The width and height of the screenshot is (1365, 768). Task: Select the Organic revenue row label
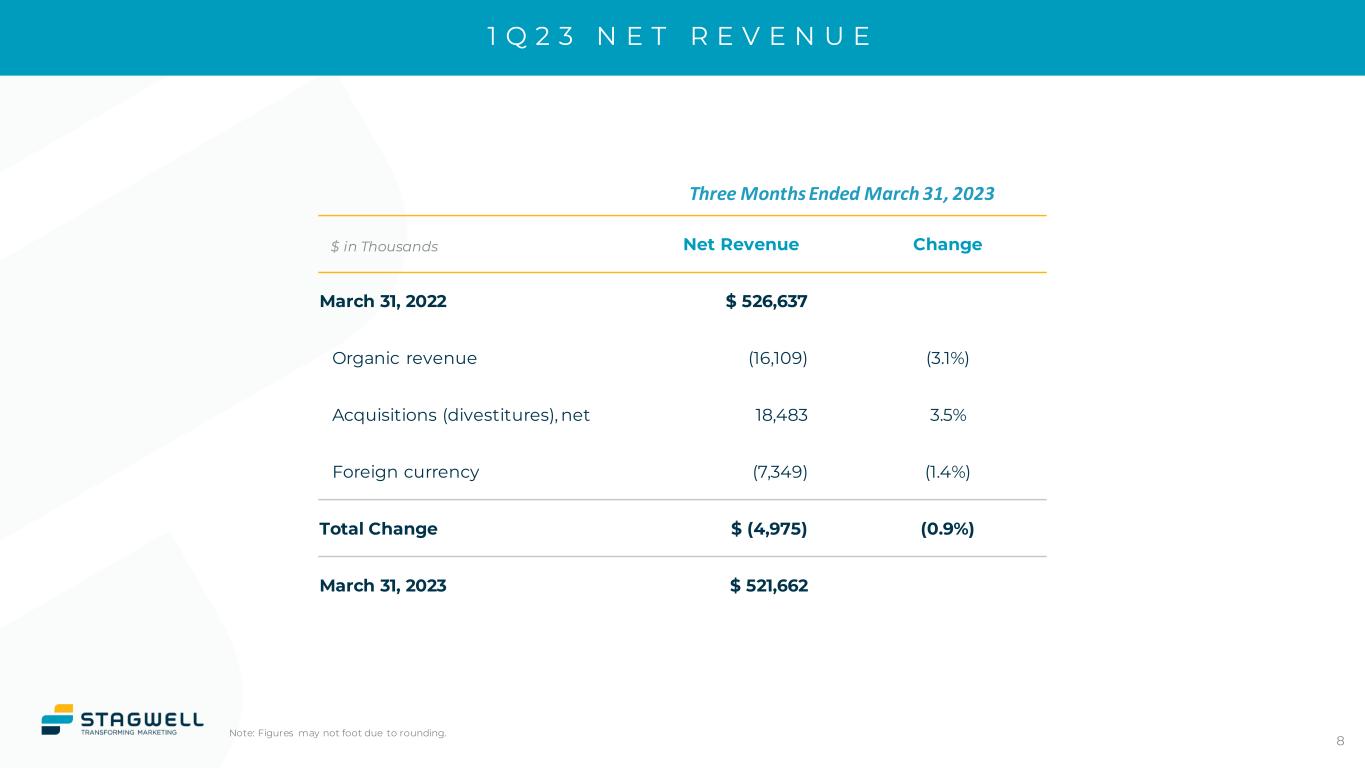click(x=404, y=359)
